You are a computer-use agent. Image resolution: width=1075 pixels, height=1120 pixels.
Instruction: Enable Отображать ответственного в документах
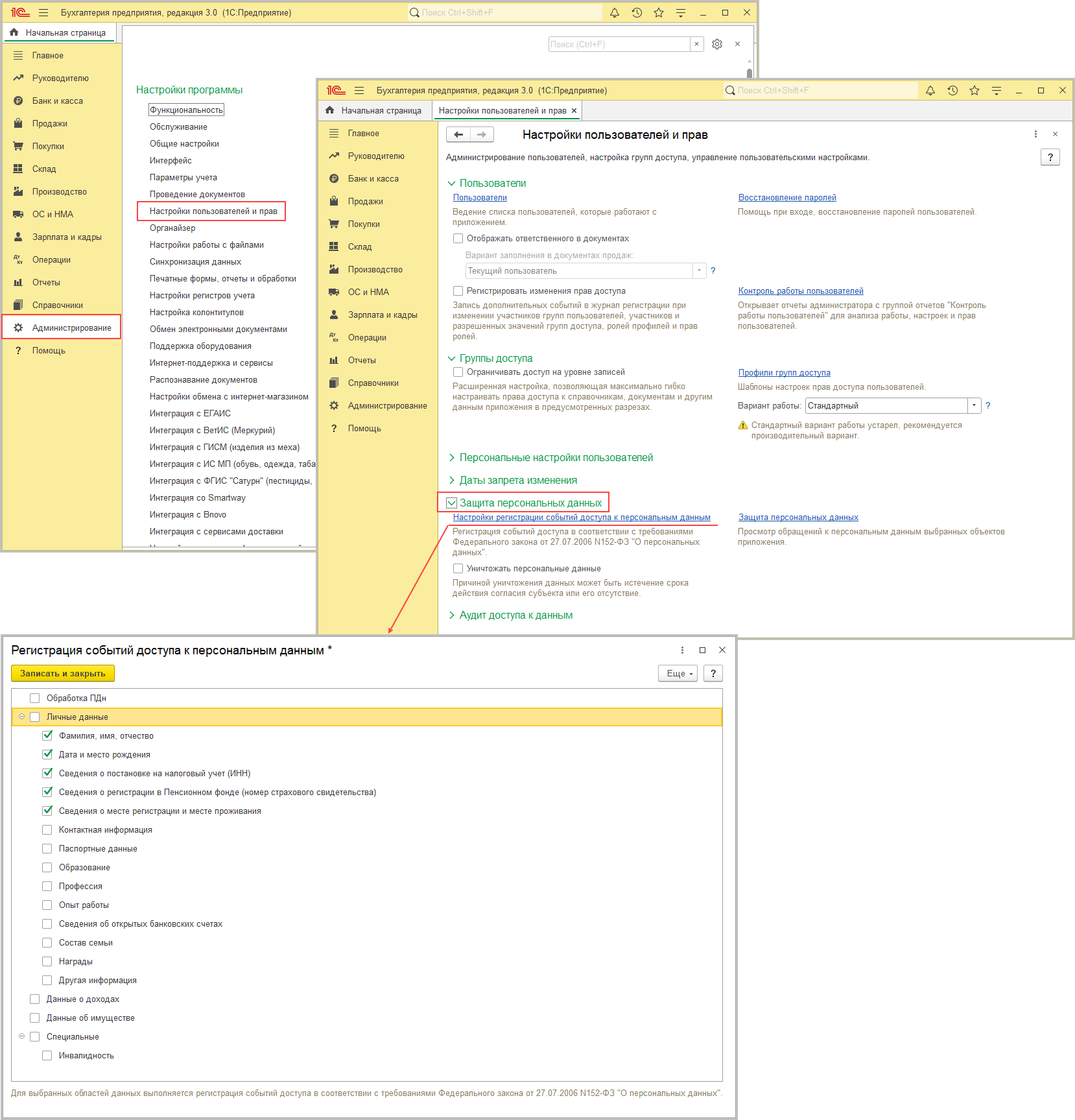458,239
